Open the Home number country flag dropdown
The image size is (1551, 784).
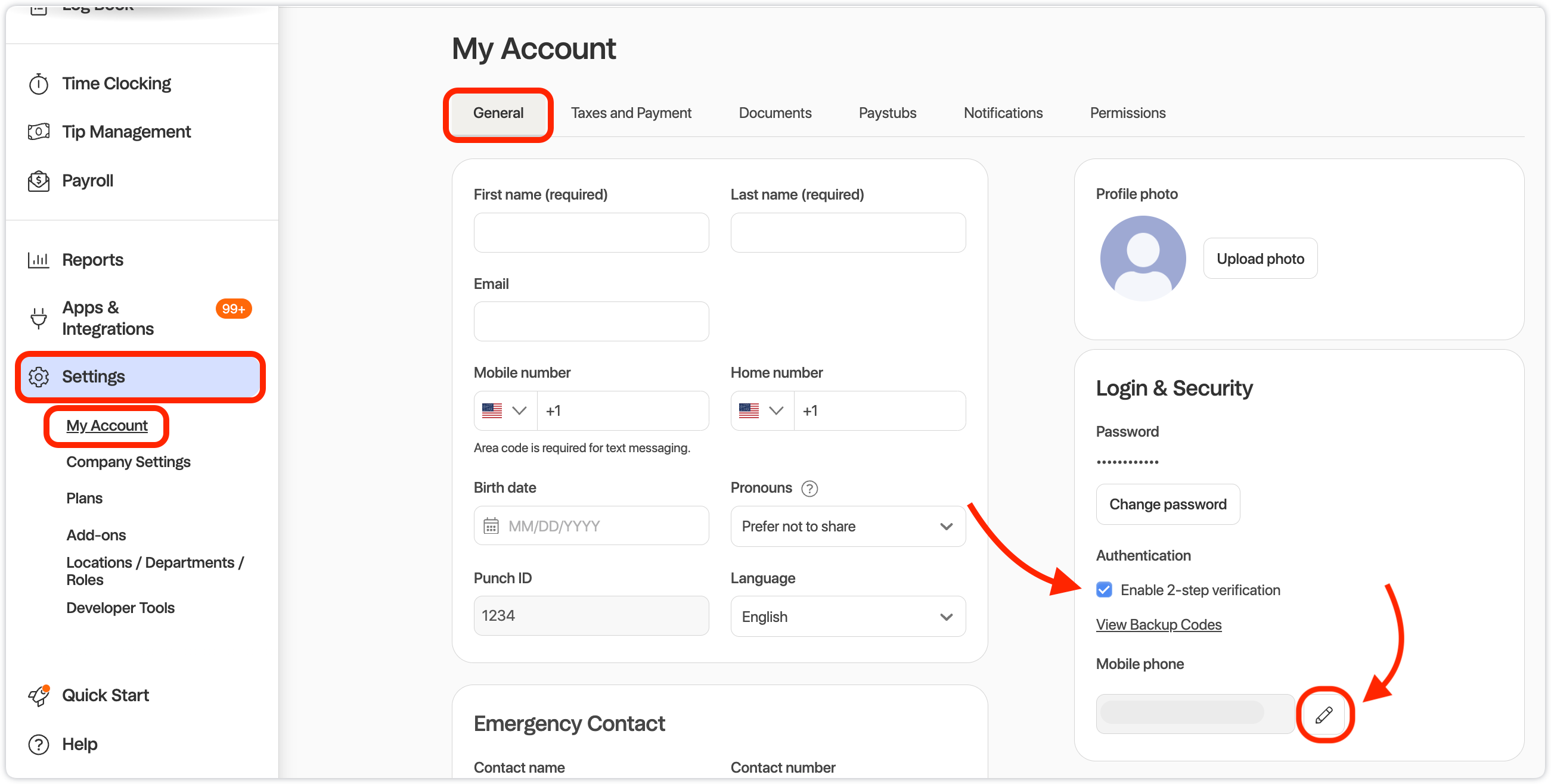pos(762,411)
